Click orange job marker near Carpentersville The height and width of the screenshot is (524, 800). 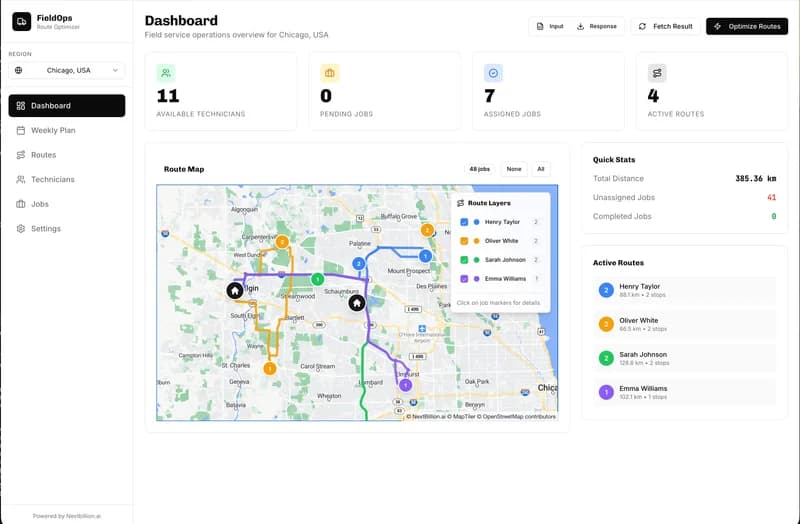click(x=282, y=241)
